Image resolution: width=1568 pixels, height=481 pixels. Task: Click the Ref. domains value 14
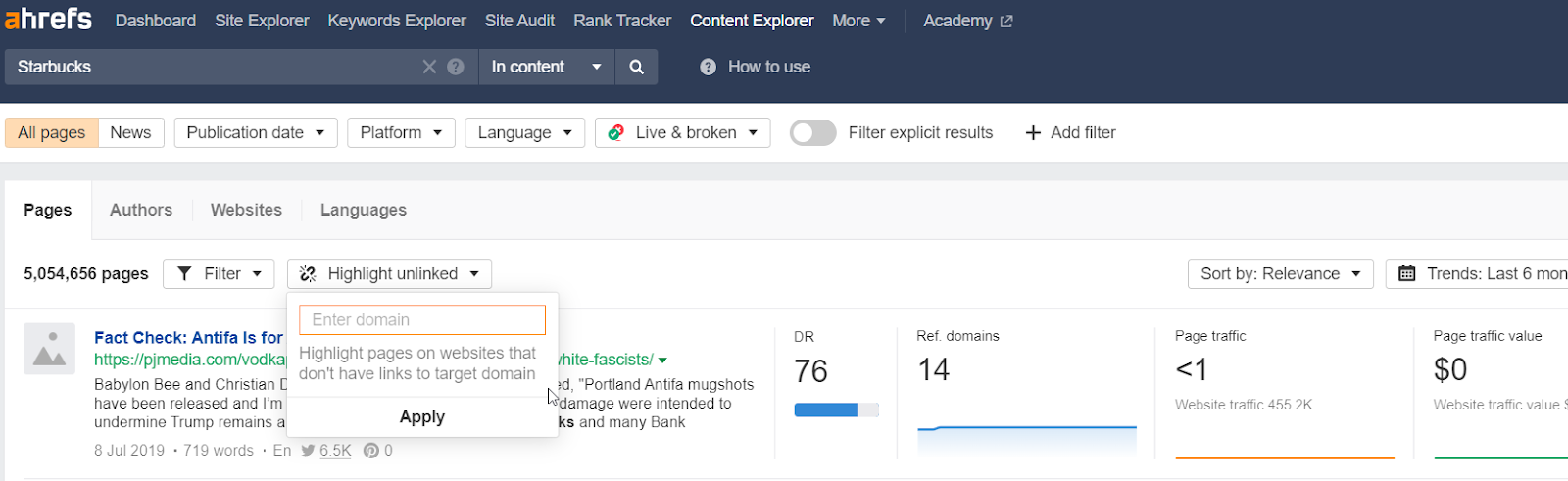[934, 370]
